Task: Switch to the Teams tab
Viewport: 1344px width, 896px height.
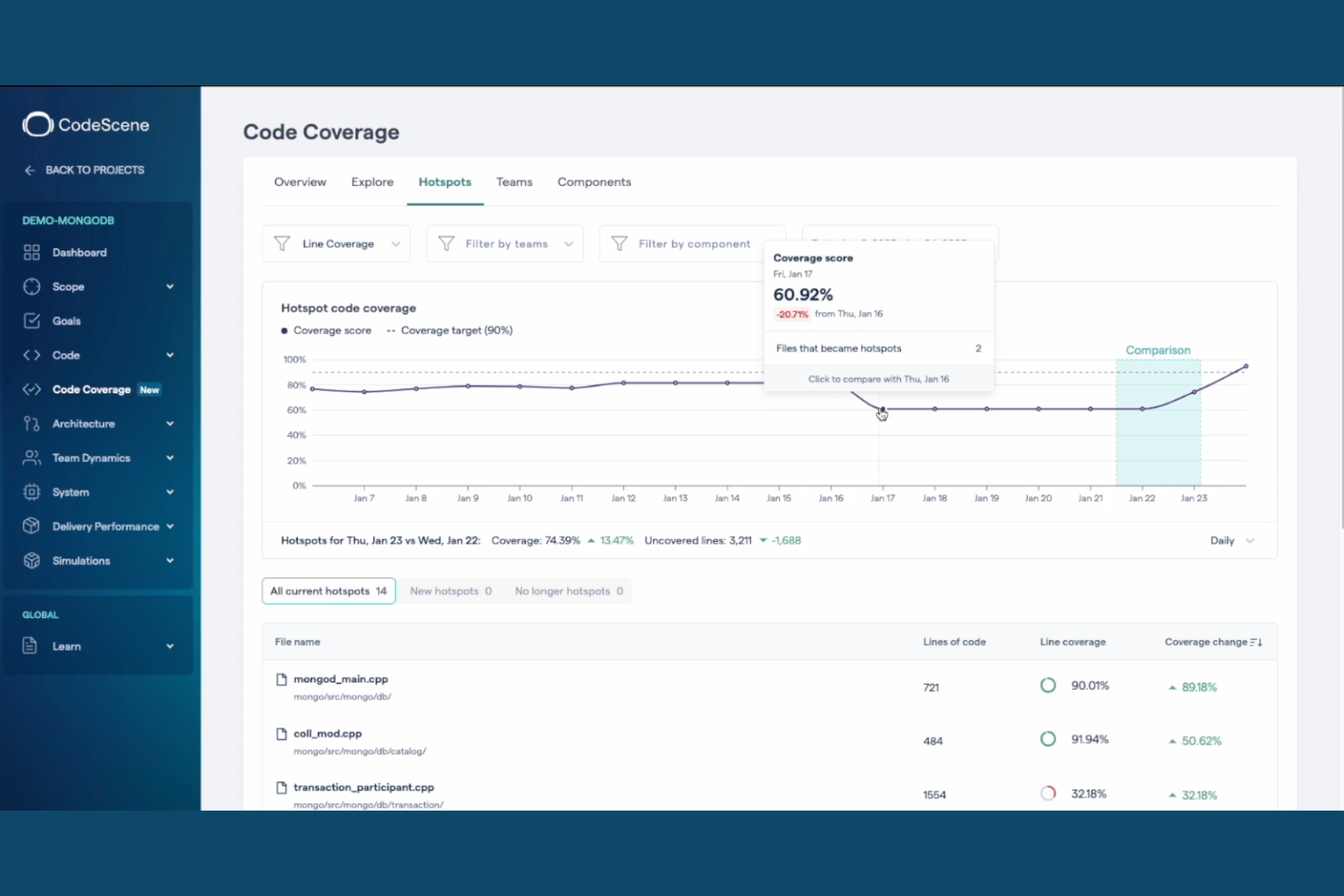Action: pos(514,182)
